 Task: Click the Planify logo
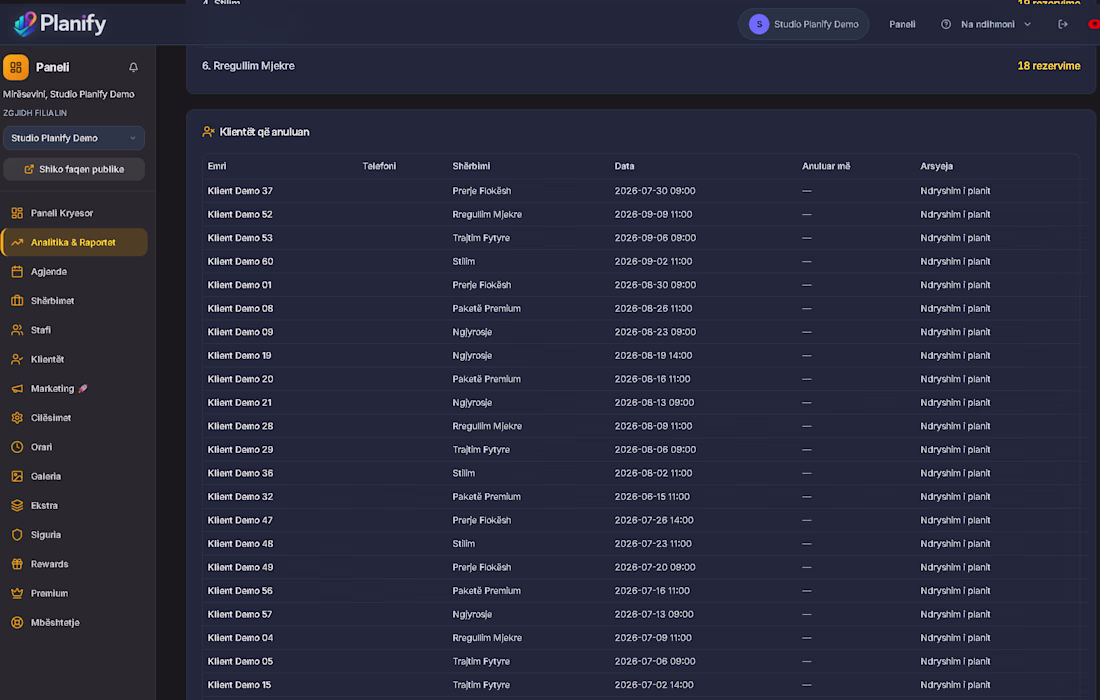coord(60,24)
